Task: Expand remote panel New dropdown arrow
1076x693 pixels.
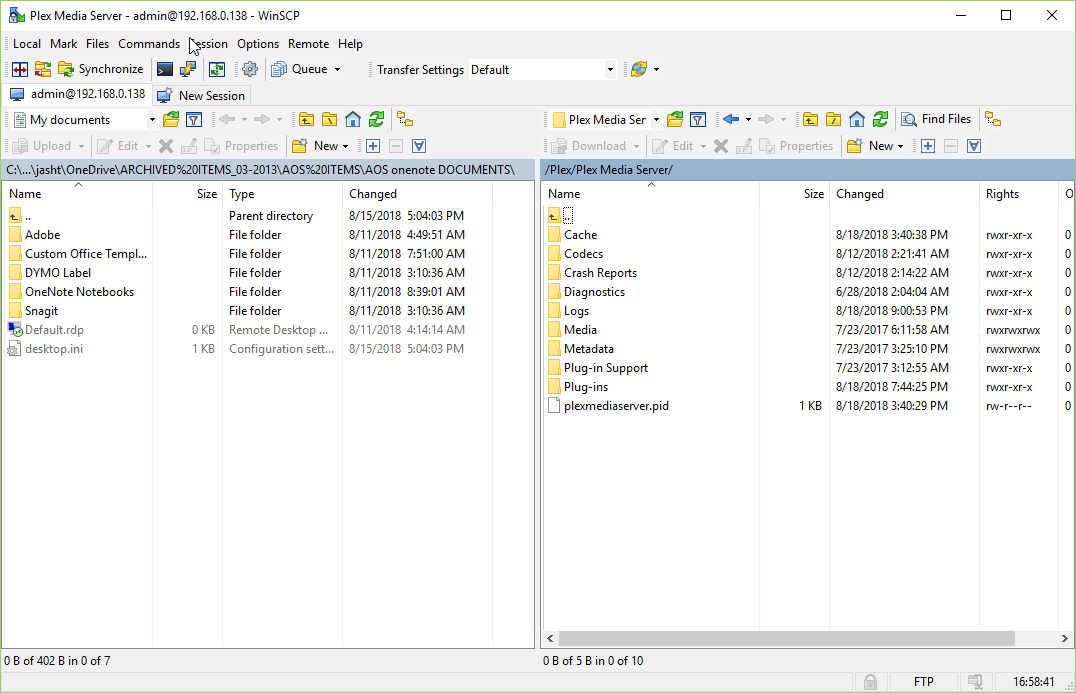Action: (x=900, y=145)
